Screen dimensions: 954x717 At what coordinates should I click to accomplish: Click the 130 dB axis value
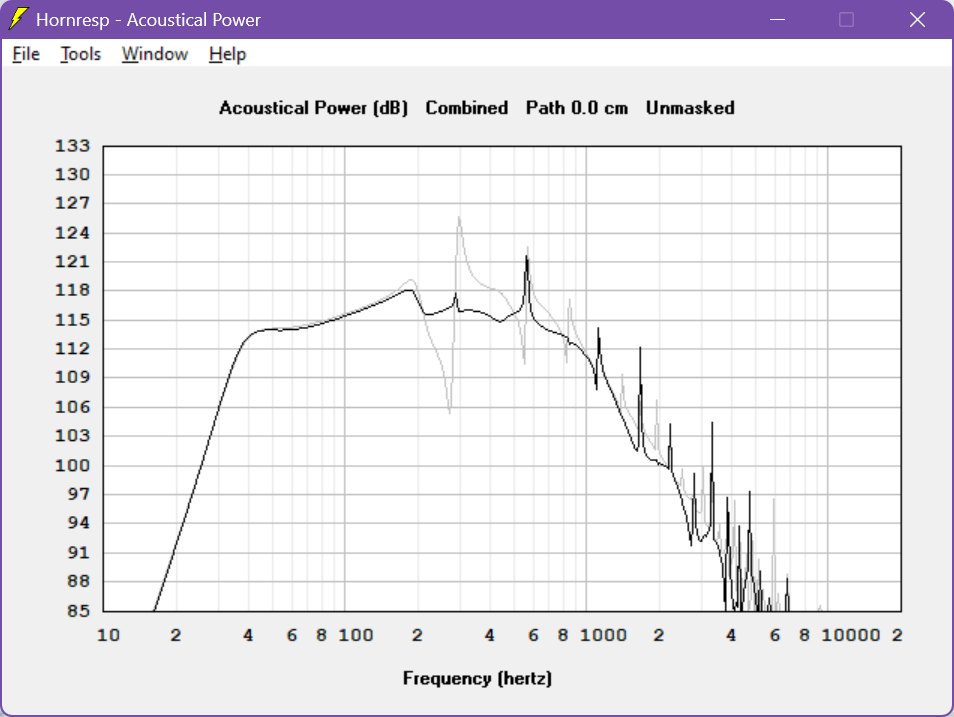pos(72,175)
